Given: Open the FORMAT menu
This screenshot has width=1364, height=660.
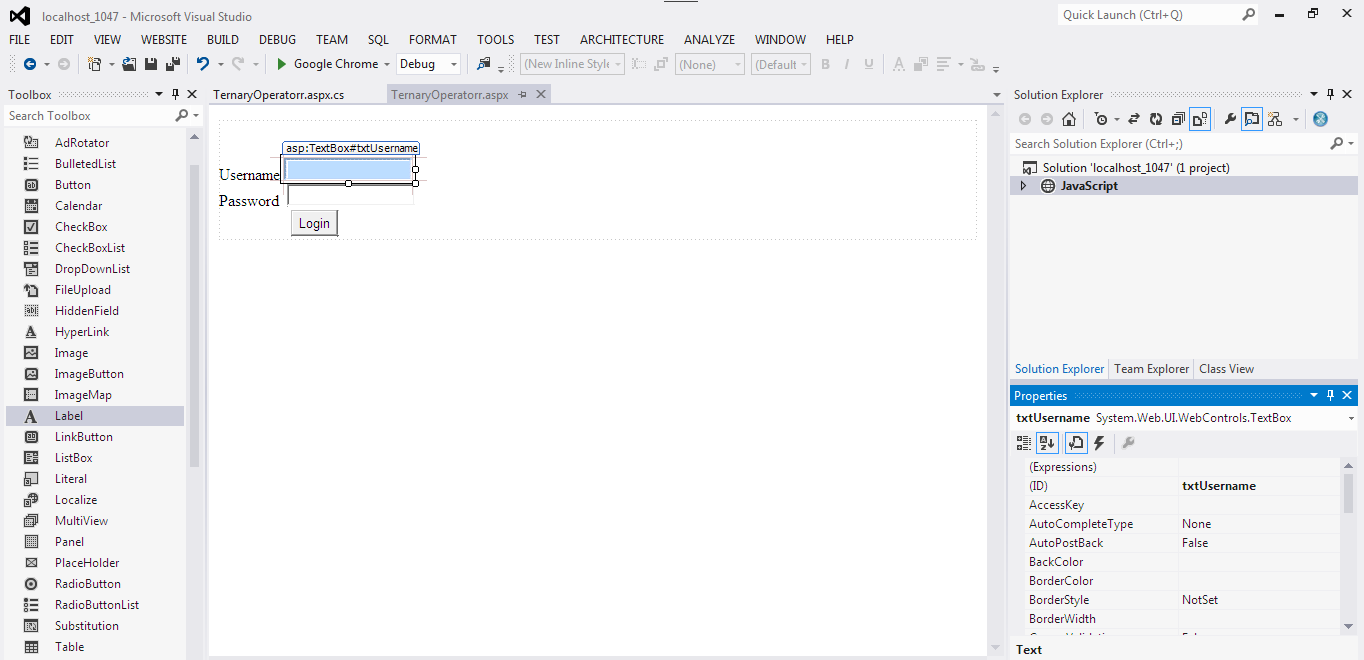Looking at the screenshot, I should [433, 40].
